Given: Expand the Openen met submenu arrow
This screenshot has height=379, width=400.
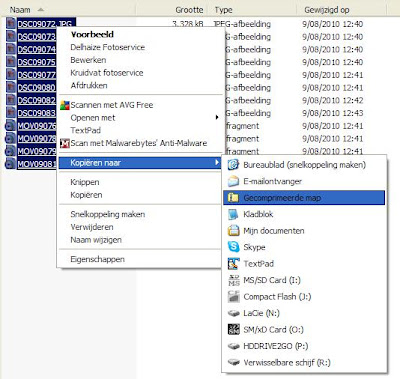Looking at the screenshot, I should pyautogui.click(x=217, y=117).
